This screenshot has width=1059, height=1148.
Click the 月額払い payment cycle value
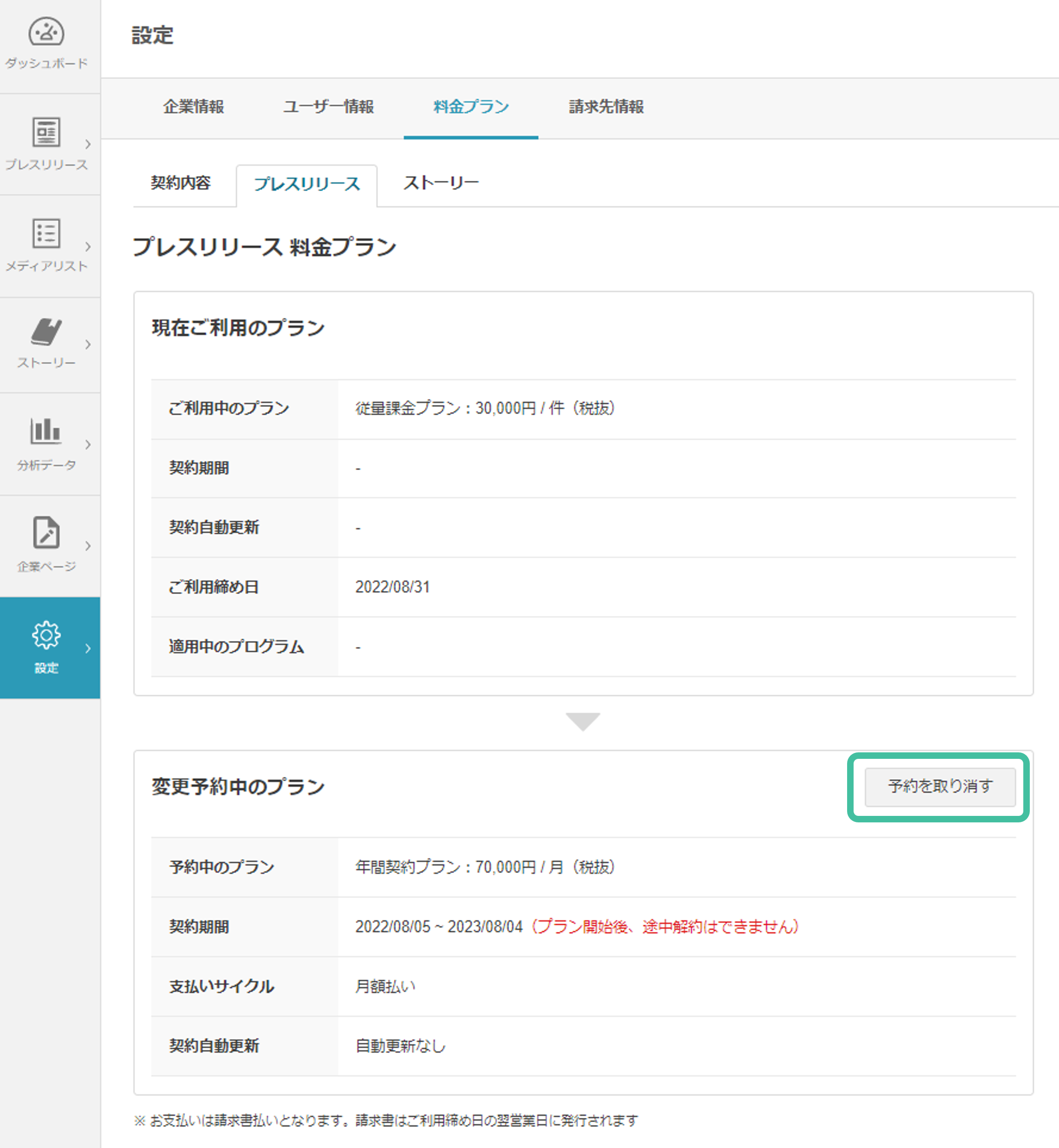[385, 987]
